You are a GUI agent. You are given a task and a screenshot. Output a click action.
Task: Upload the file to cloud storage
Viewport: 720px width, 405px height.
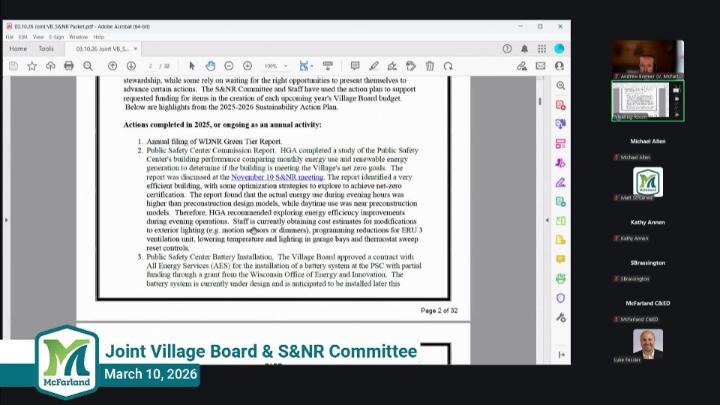click(x=51, y=66)
